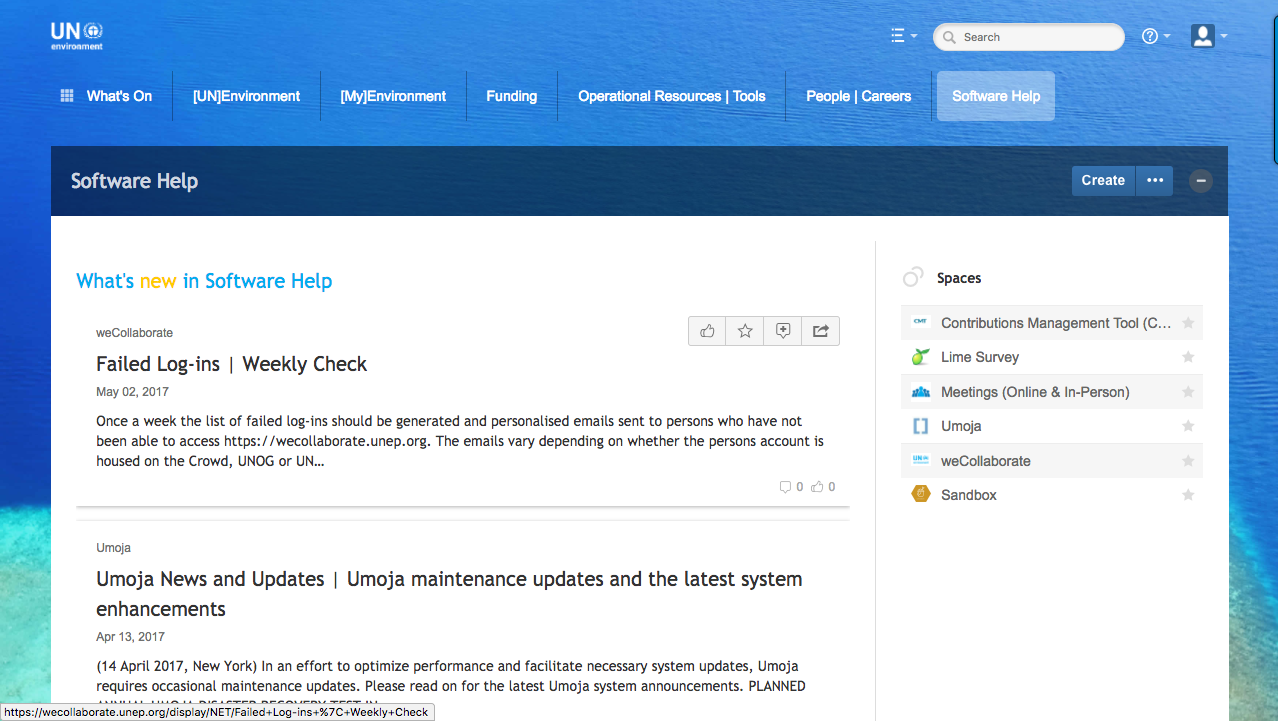Open the help question mark menu
The width and height of the screenshot is (1278, 721).
pos(1155,36)
